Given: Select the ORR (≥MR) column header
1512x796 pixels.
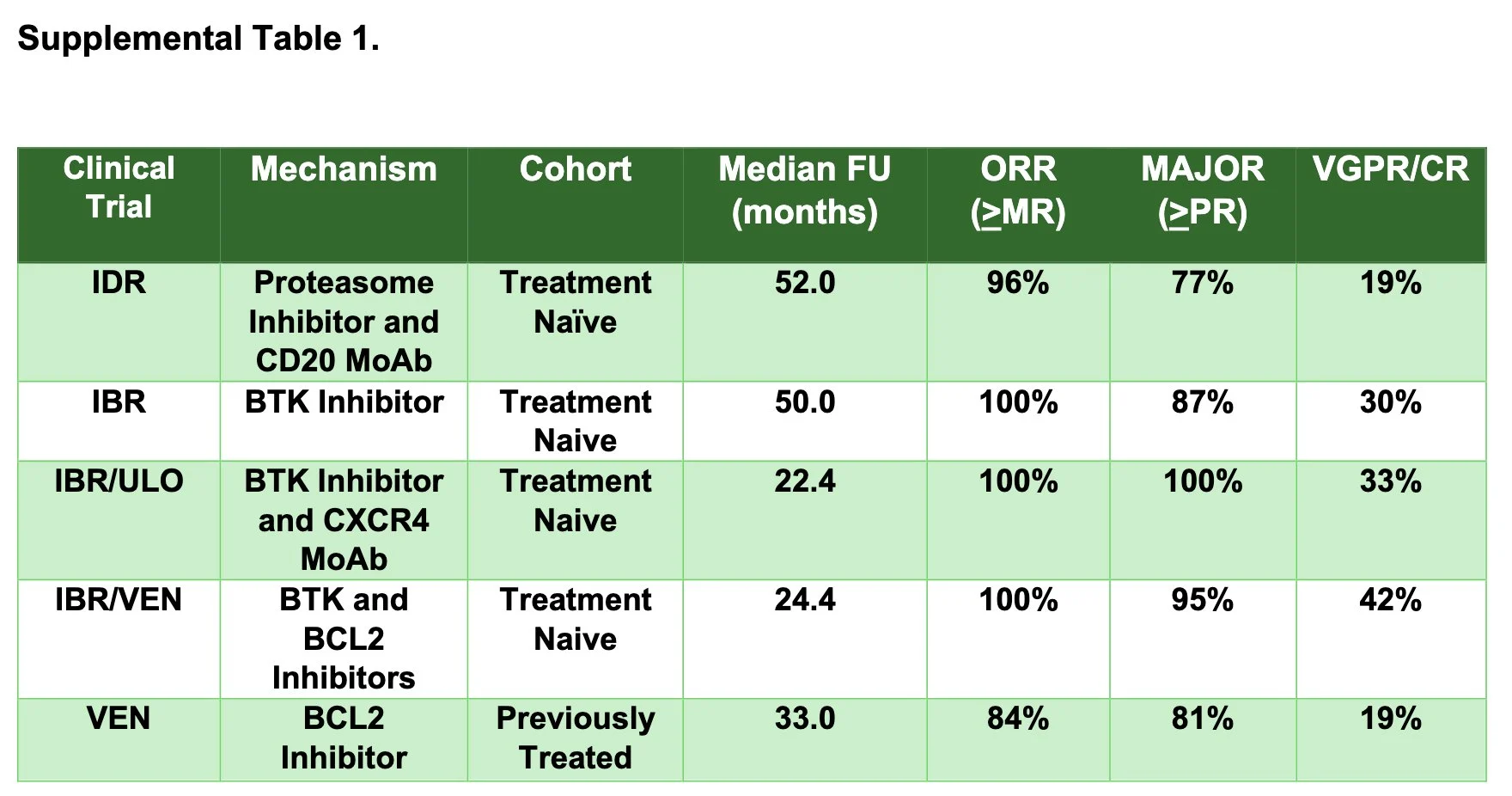Looking at the screenshot, I should click(x=1018, y=190).
